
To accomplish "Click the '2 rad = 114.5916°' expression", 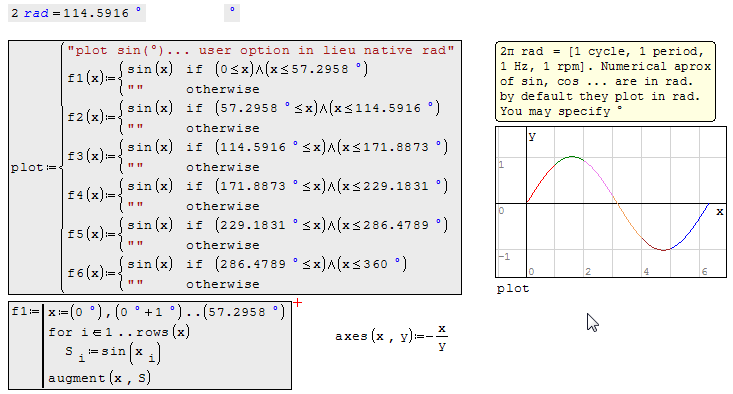I will [77, 13].
